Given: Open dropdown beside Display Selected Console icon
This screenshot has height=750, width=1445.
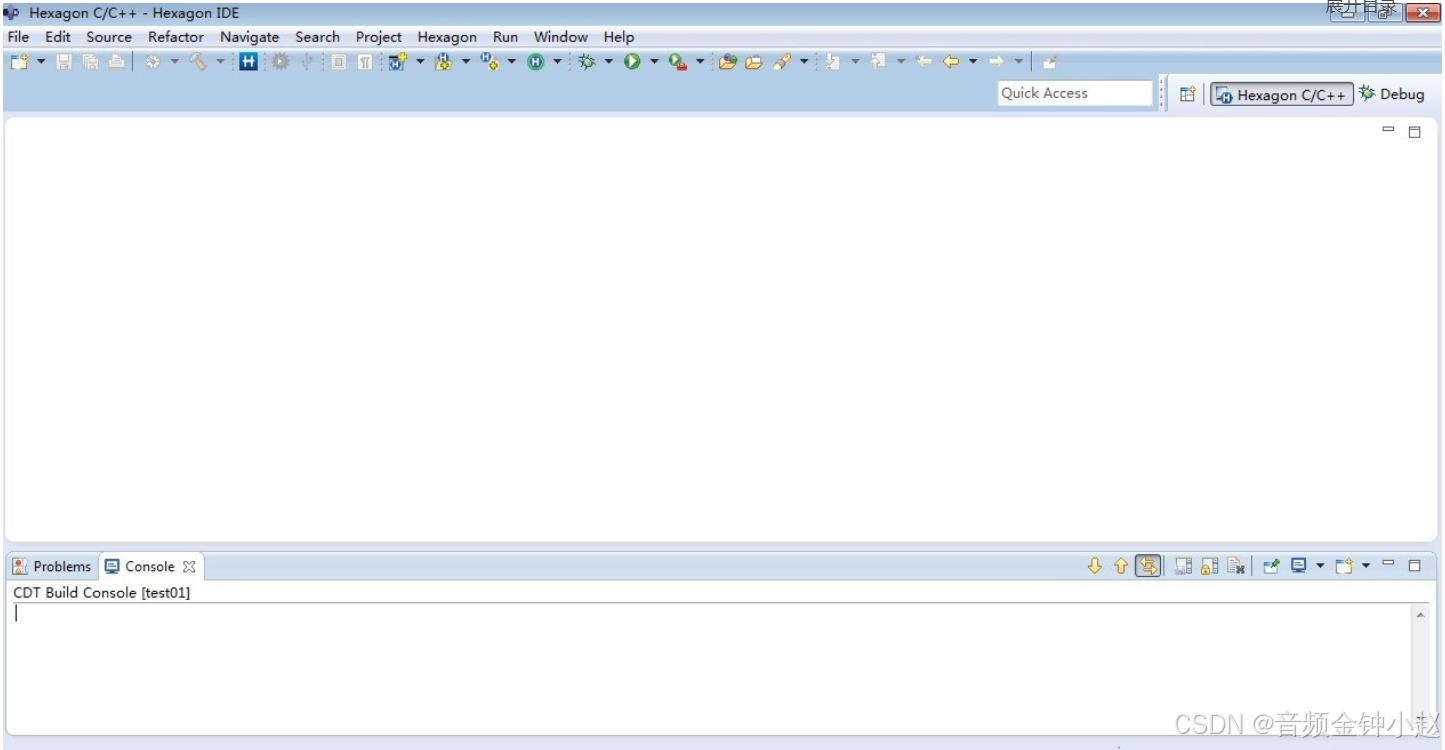Looking at the screenshot, I should (x=1320, y=566).
